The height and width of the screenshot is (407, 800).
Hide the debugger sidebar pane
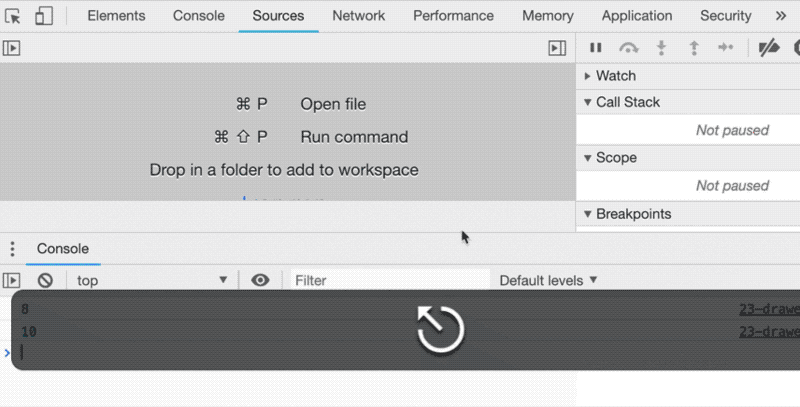(557, 48)
